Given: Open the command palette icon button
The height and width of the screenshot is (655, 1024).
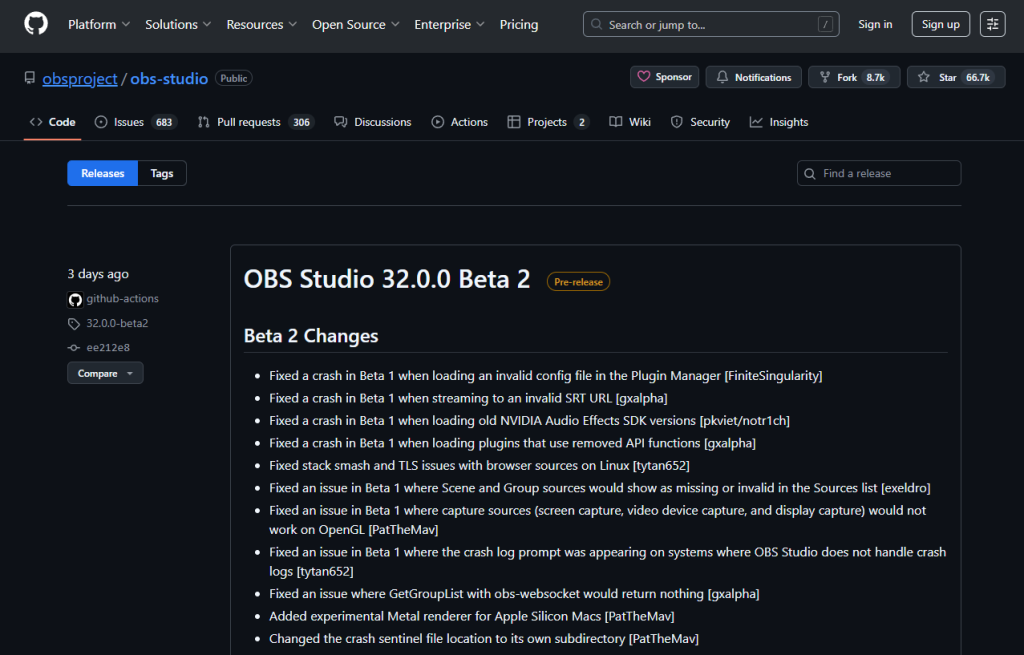Looking at the screenshot, I should 992,24.
